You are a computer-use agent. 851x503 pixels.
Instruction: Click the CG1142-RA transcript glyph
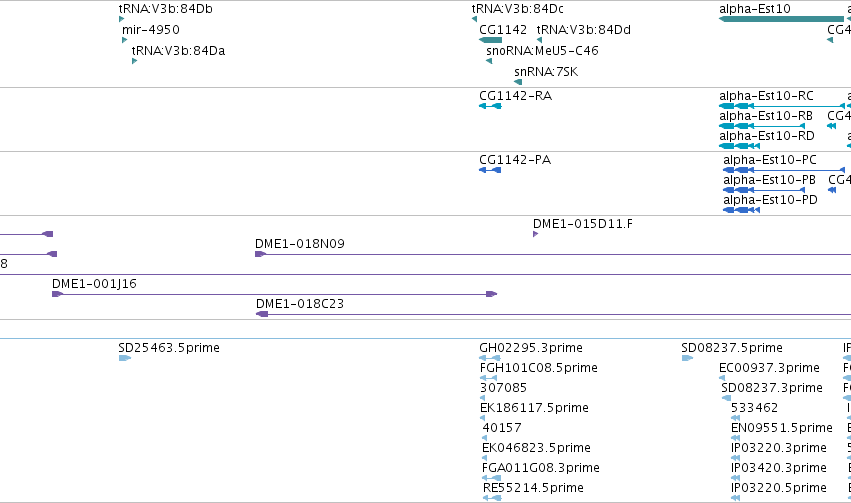(x=490, y=106)
